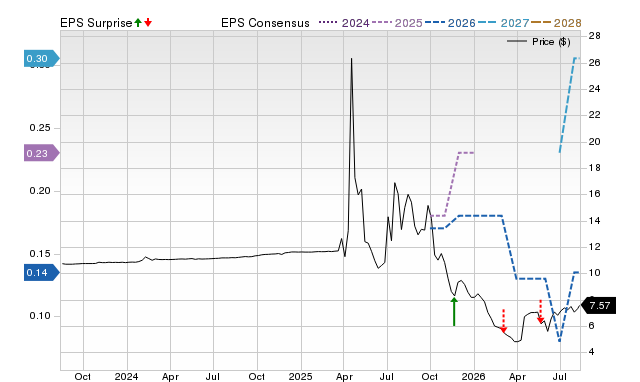Click the 28 label on price axis

(x=594, y=36)
